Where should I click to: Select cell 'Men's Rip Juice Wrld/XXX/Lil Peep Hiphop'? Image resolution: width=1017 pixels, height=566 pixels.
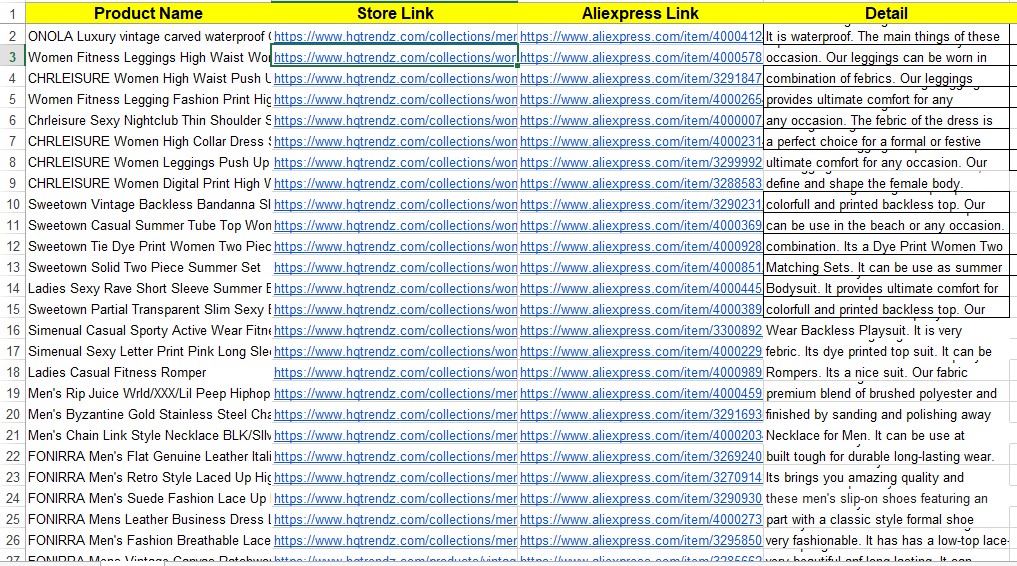point(149,394)
